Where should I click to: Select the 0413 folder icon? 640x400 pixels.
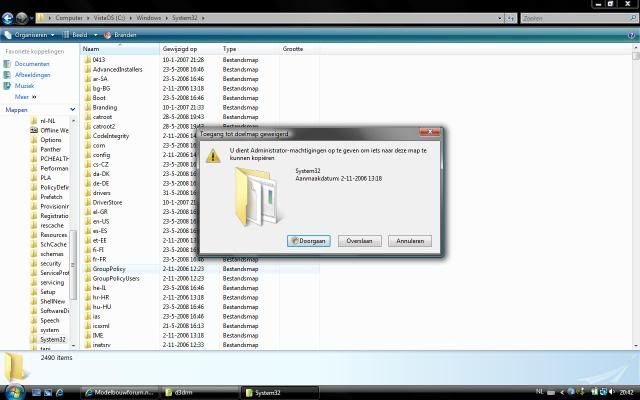[x=87, y=60]
